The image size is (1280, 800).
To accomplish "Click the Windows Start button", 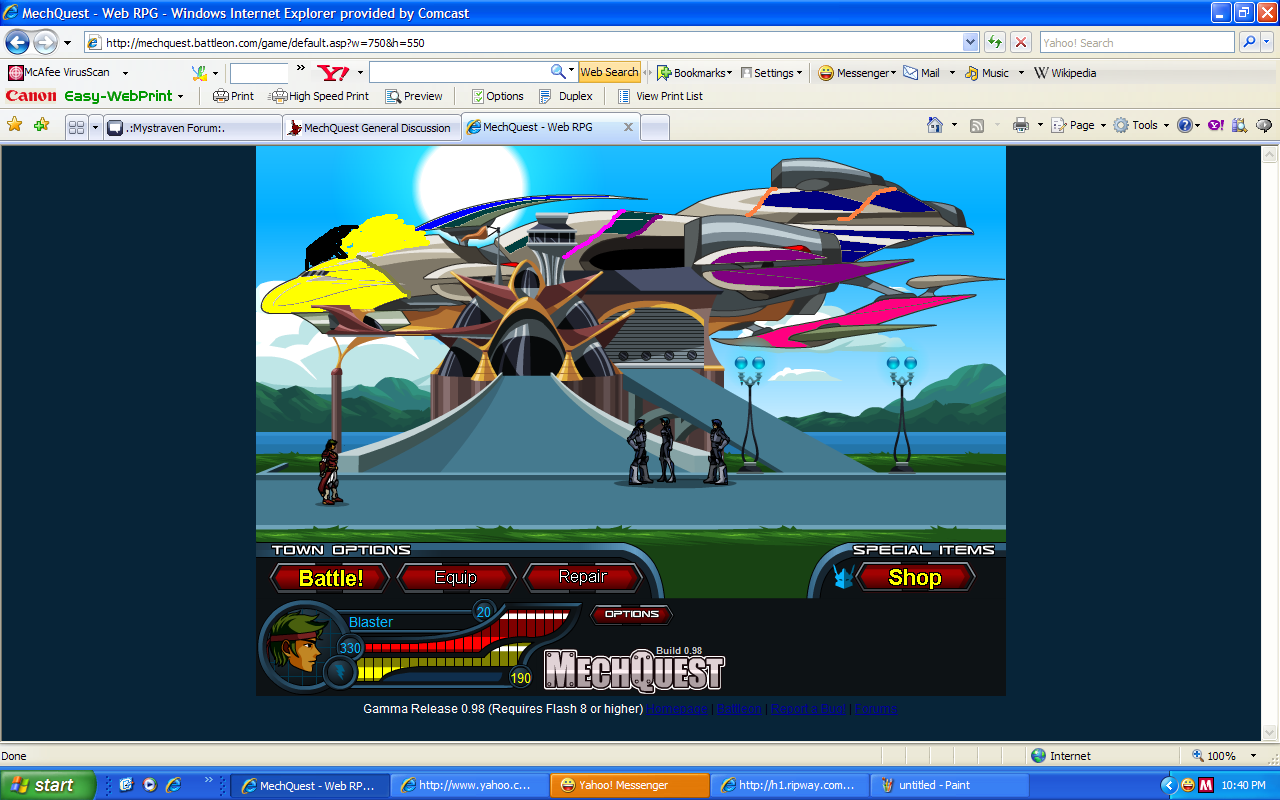I will point(48,785).
